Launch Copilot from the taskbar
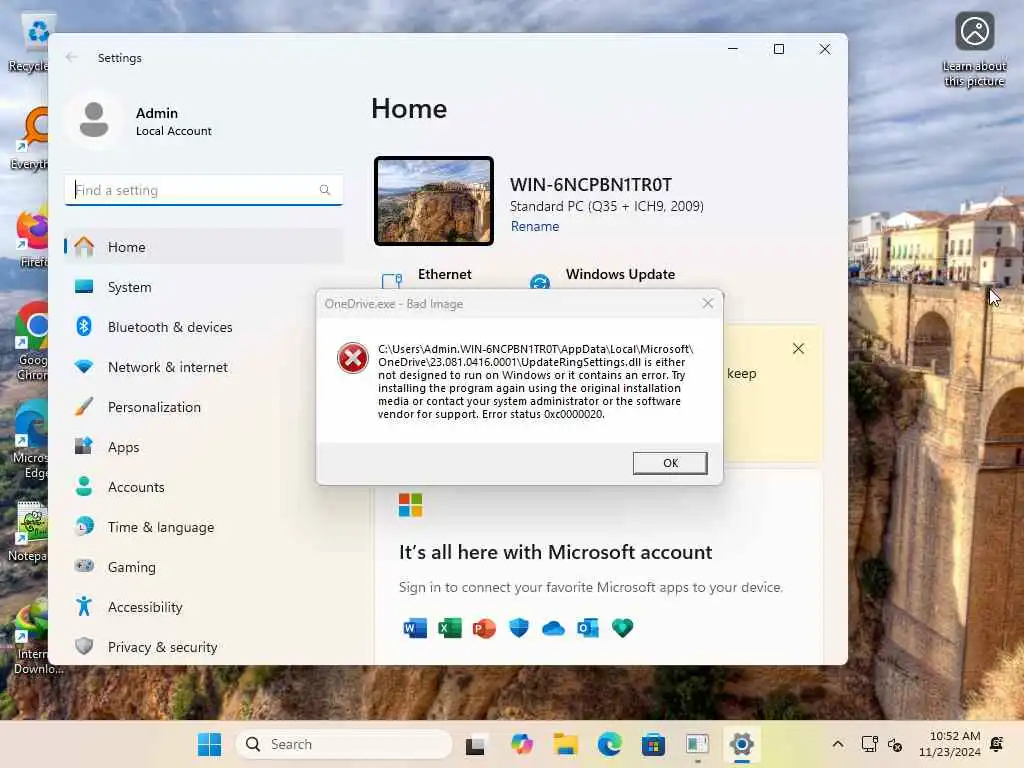 pos(522,744)
